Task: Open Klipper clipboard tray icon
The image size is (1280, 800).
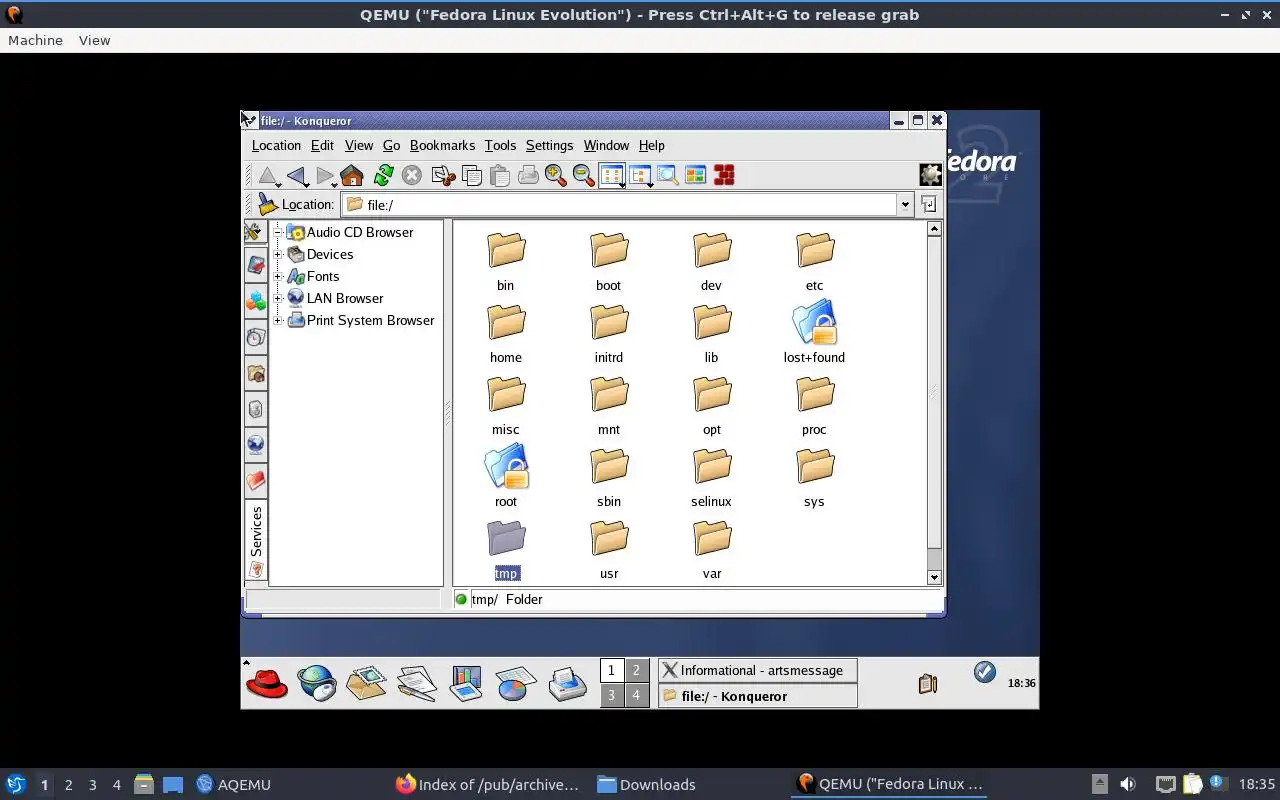Action: click(x=928, y=684)
